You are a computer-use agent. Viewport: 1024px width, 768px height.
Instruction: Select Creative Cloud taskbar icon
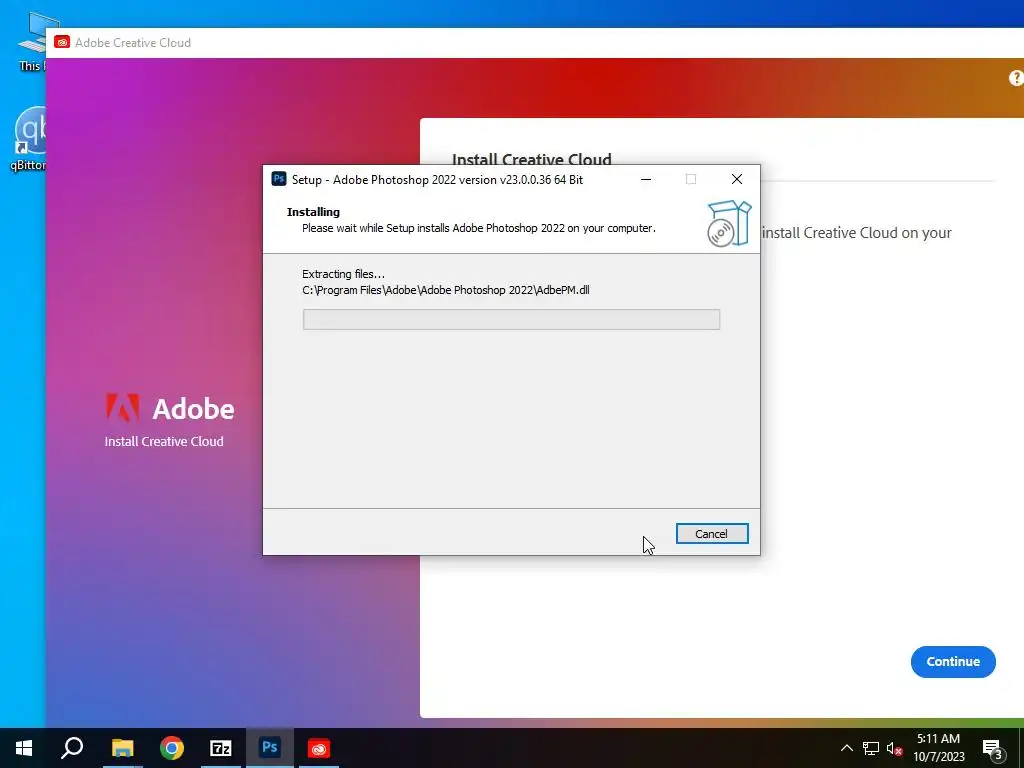(319, 748)
